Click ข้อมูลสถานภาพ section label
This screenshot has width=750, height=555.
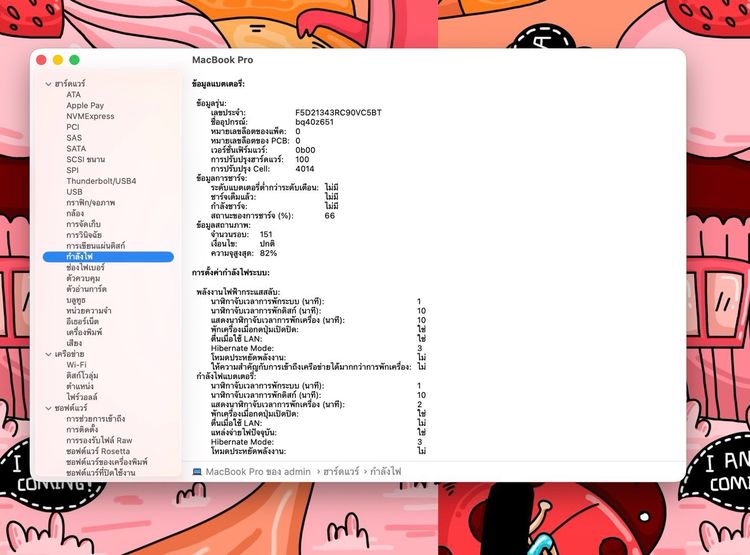(223, 225)
